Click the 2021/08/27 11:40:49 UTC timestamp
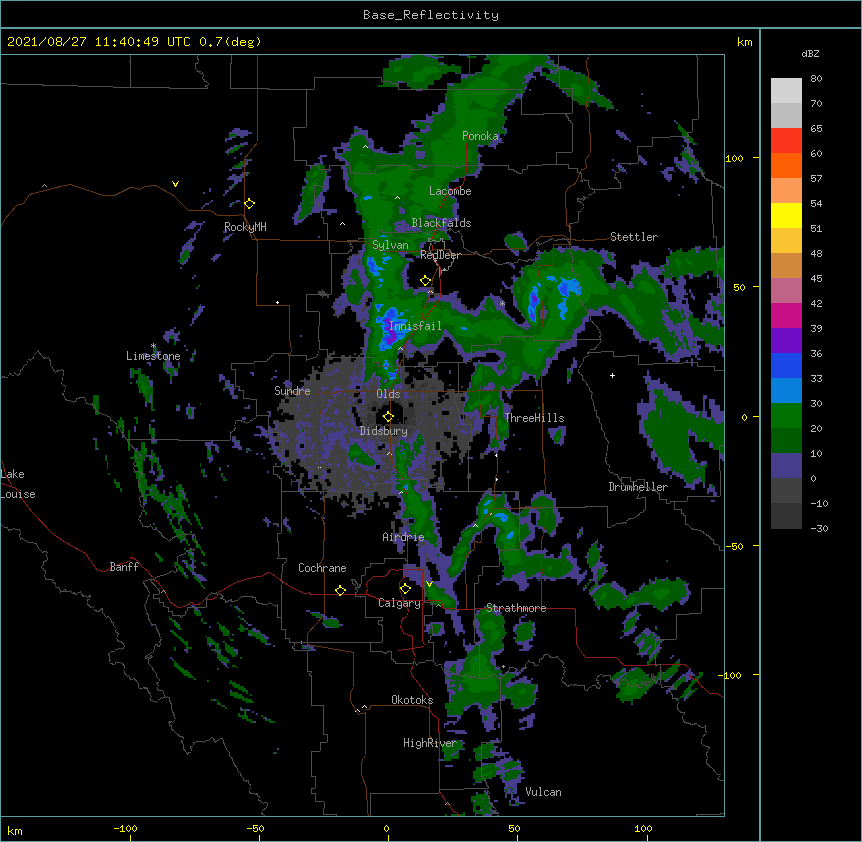Screen dimensions: 862x842 point(99,42)
